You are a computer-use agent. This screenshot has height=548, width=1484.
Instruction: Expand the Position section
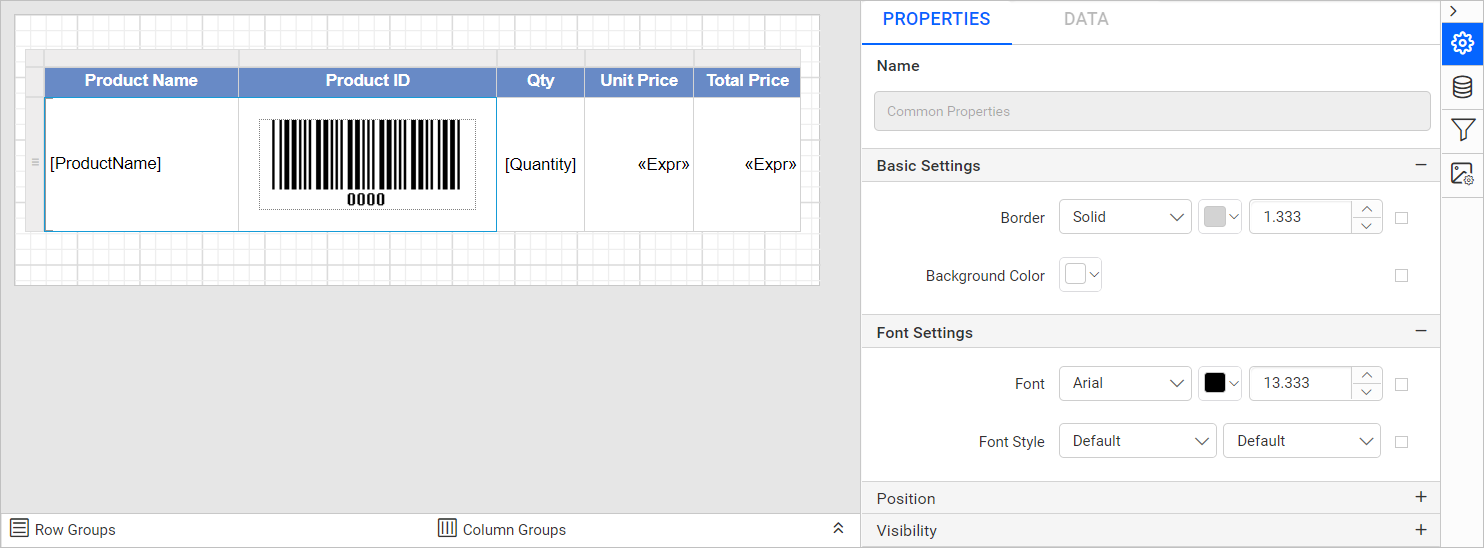(x=1420, y=498)
